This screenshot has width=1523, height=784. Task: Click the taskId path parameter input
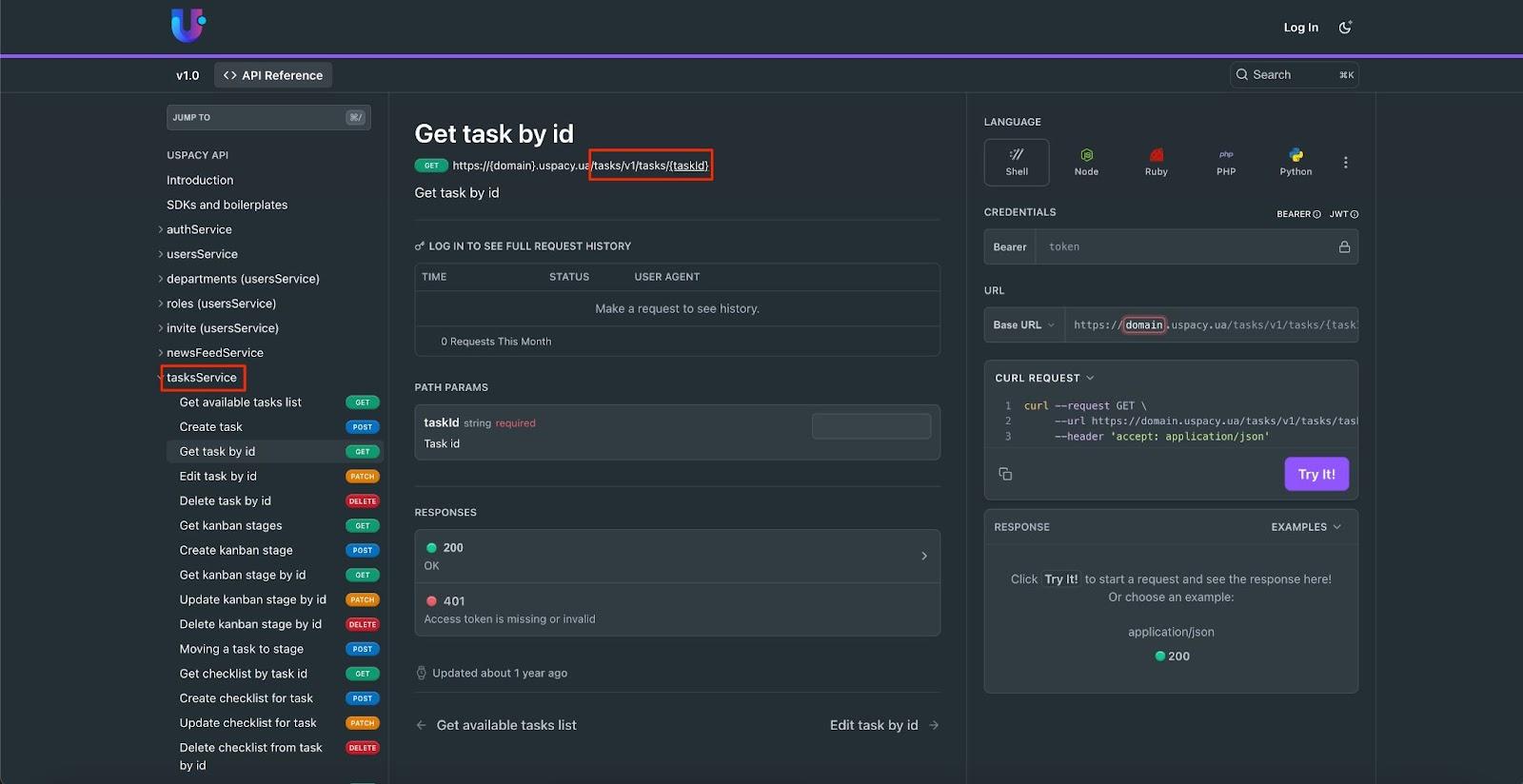point(871,426)
